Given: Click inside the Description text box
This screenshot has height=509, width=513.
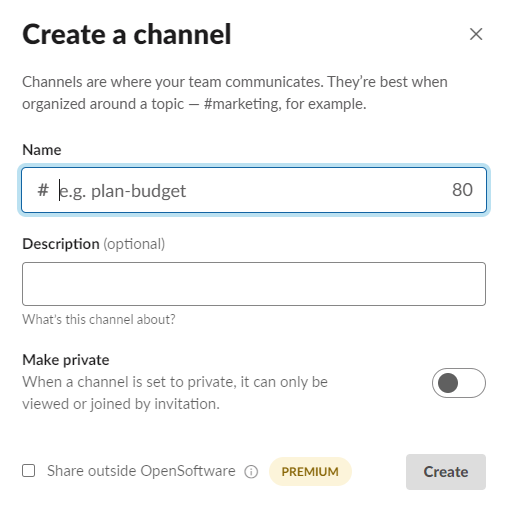Looking at the screenshot, I should [x=254, y=284].
